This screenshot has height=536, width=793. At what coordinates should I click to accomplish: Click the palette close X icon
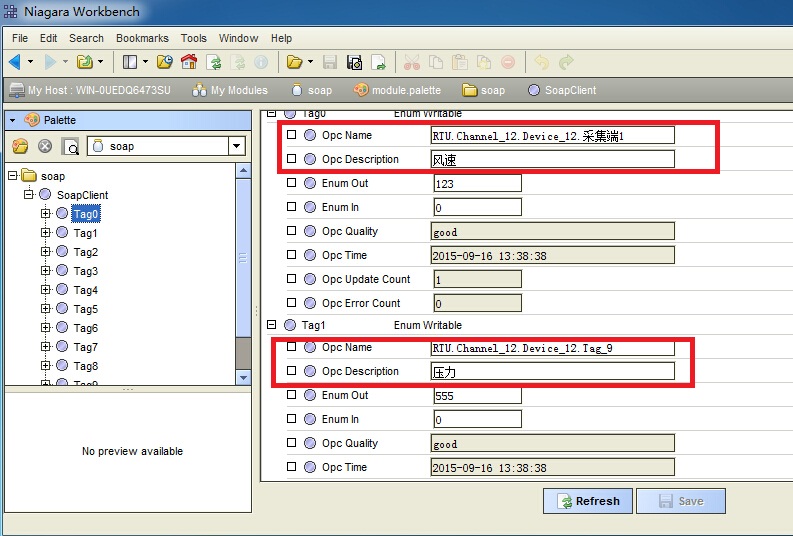[46, 146]
